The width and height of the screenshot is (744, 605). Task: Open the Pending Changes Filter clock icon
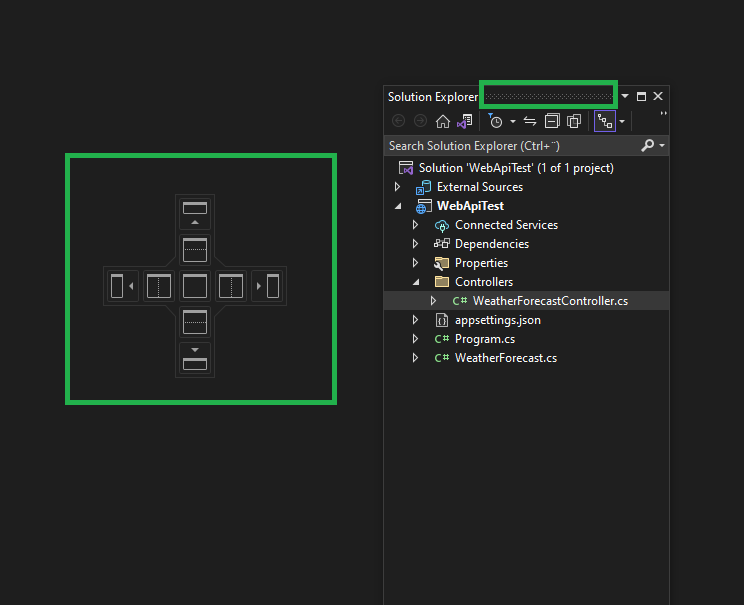click(x=495, y=121)
